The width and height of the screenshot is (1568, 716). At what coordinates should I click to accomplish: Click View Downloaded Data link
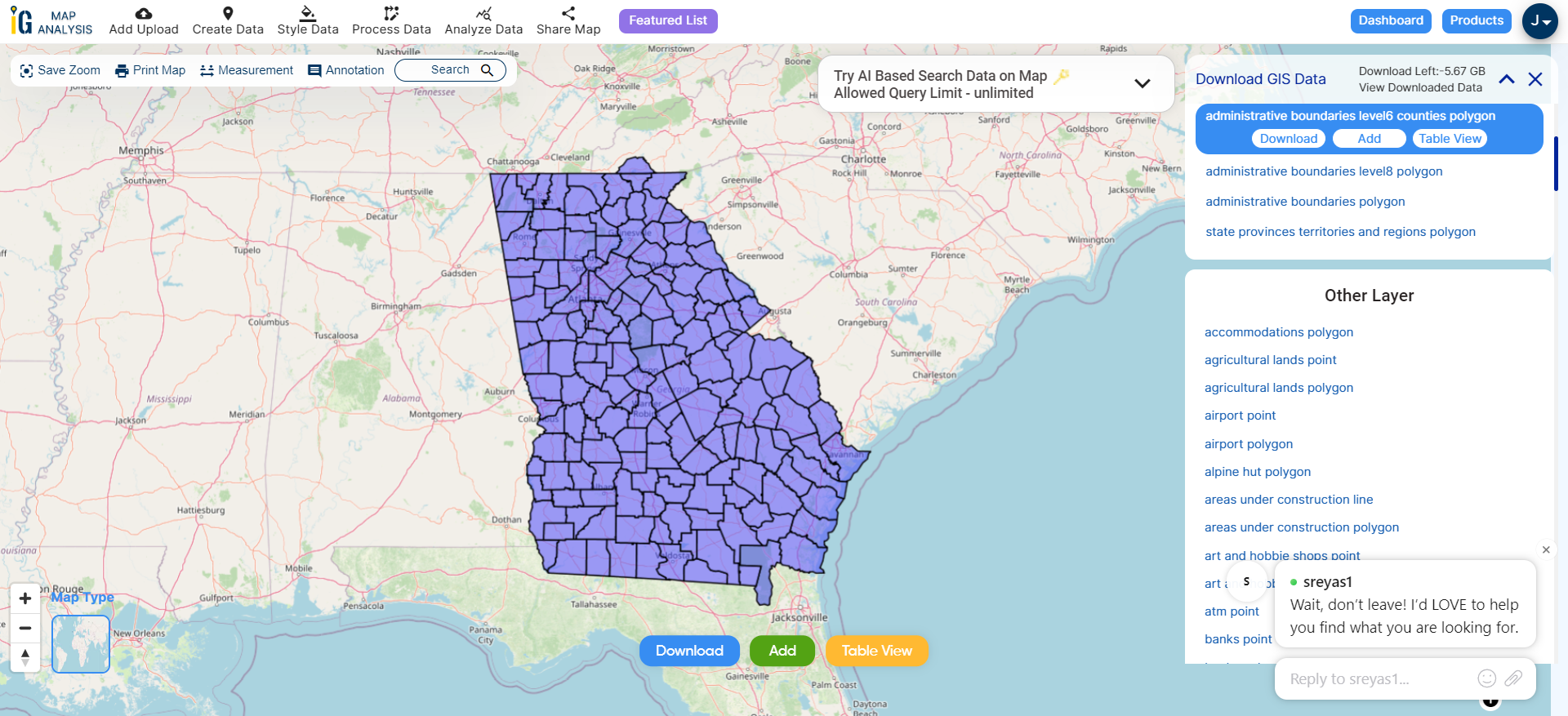click(1420, 87)
